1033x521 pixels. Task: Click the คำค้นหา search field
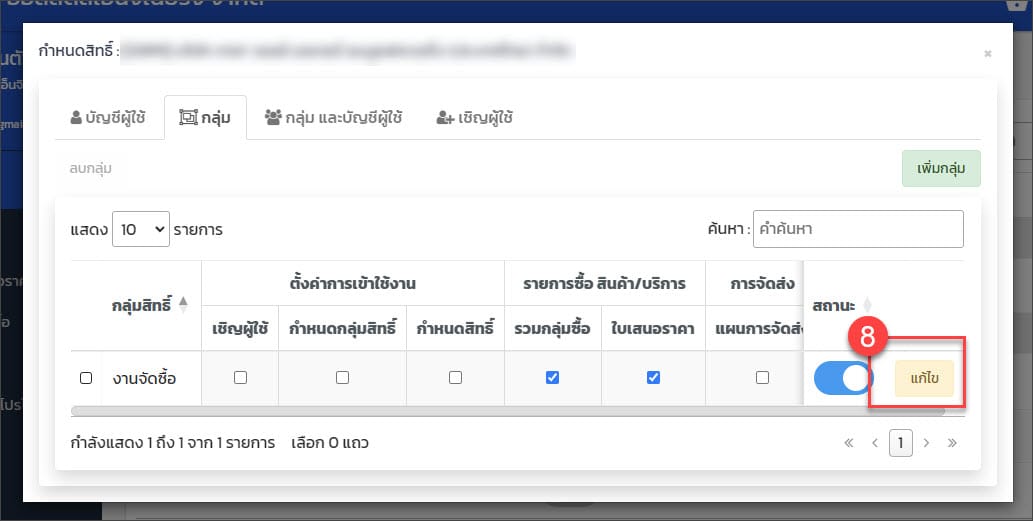click(857, 229)
